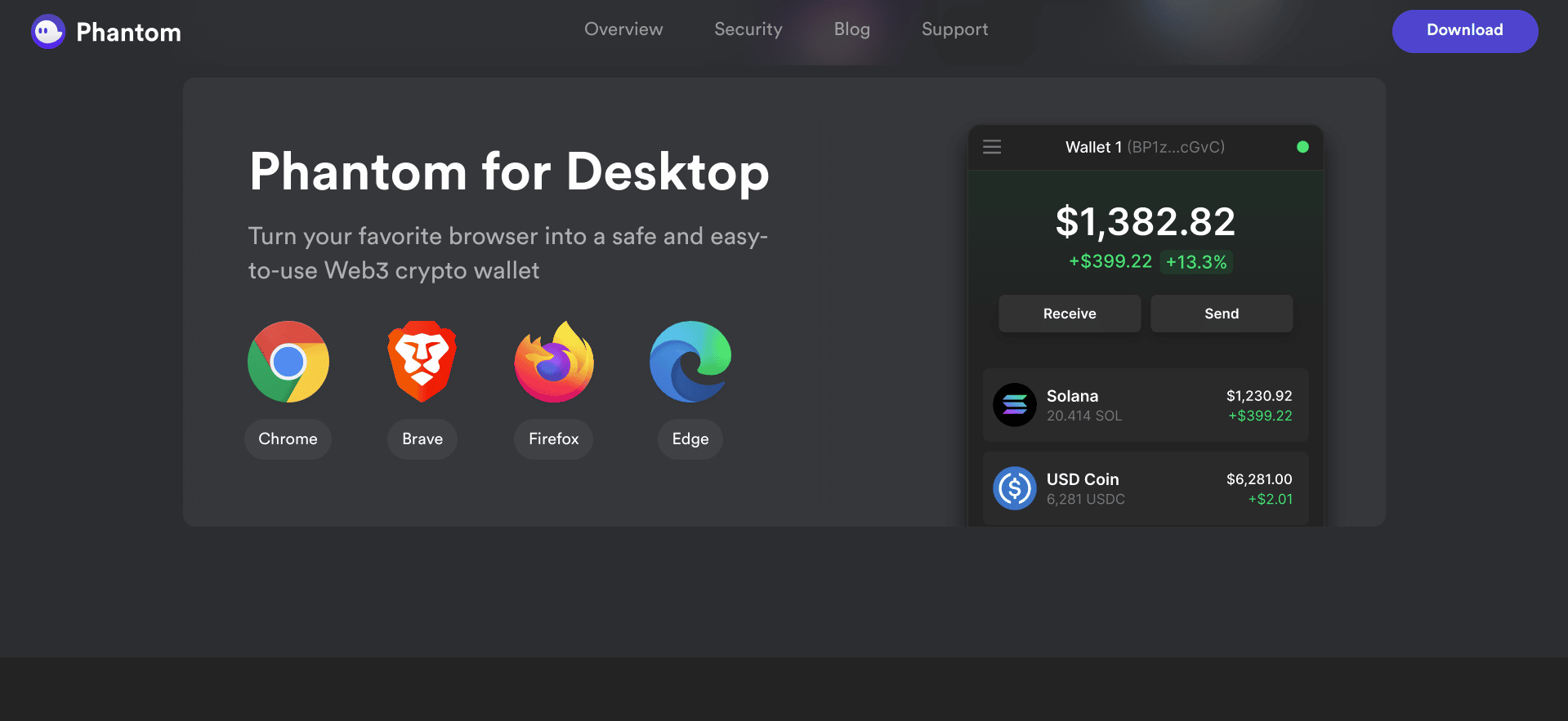Click the Solana token icon
Screen dimensions: 1568x721
tap(1014, 405)
